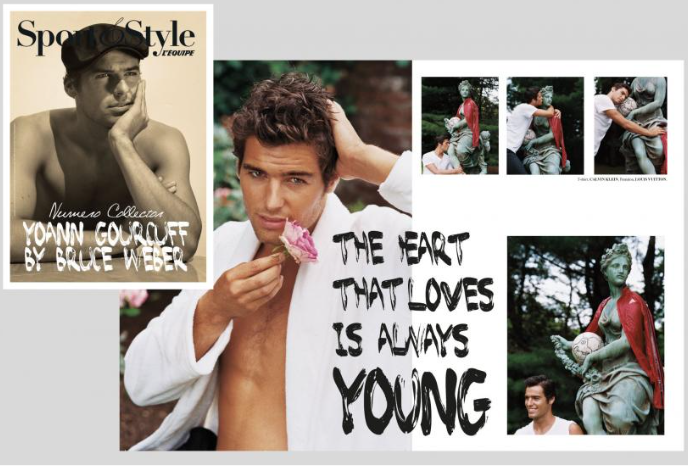Screen dimensions: 688x466
Task: Click soccer ball held by large statue
Action: (588, 346)
